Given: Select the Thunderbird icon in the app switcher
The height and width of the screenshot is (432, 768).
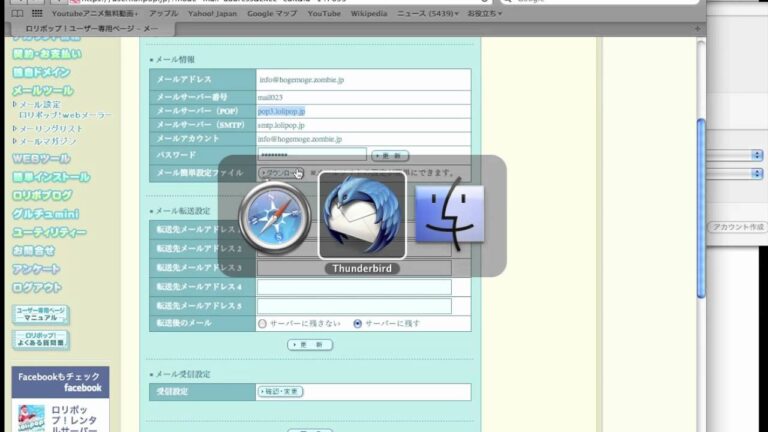Looking at the screenshot, I should pyautogui.click(x=362, y=216).
